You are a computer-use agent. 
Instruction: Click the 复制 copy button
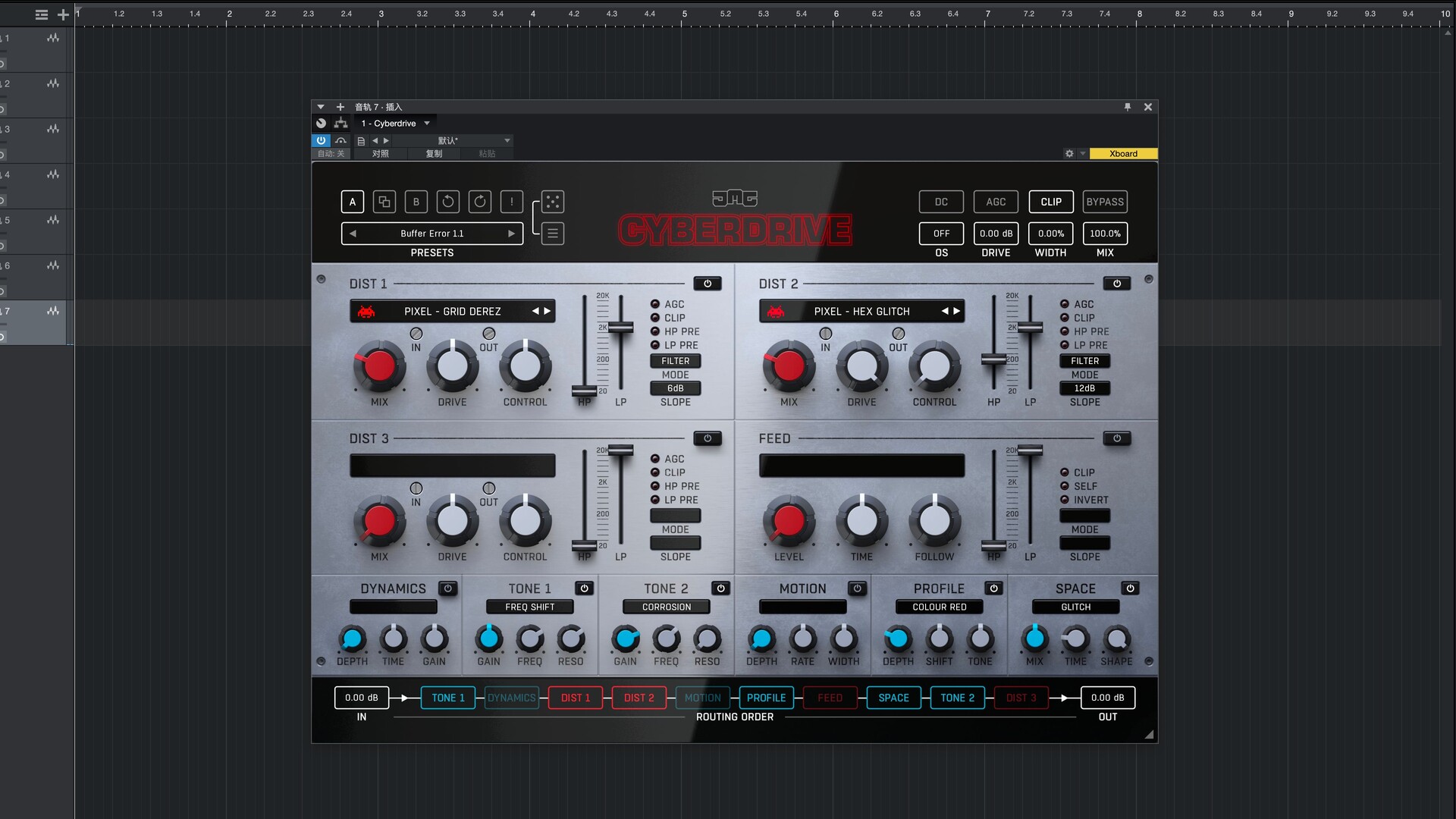pyautogui.click(x=434, y=154)
